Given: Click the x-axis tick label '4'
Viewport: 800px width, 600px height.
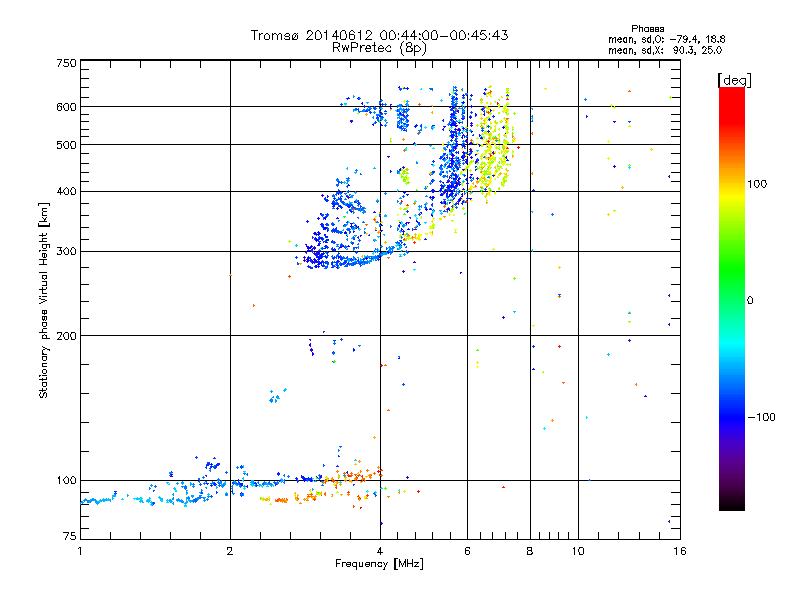Looking at the screenshot, I should point(380,551).
